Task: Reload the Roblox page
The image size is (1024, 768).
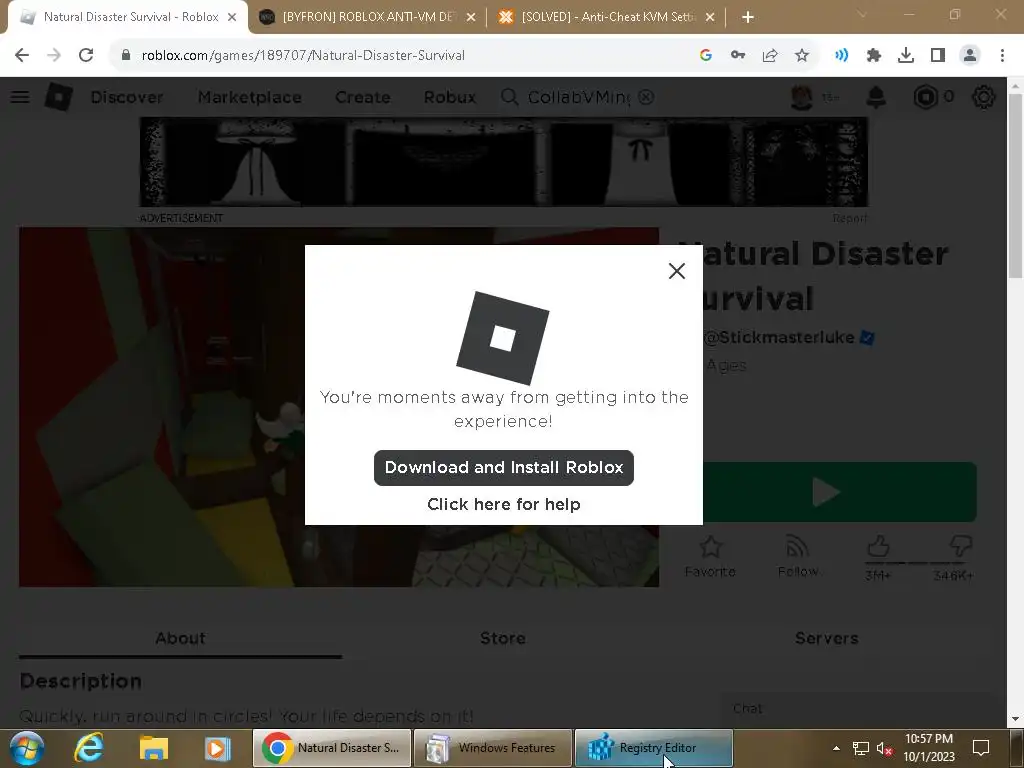Action: click(86, 56)
